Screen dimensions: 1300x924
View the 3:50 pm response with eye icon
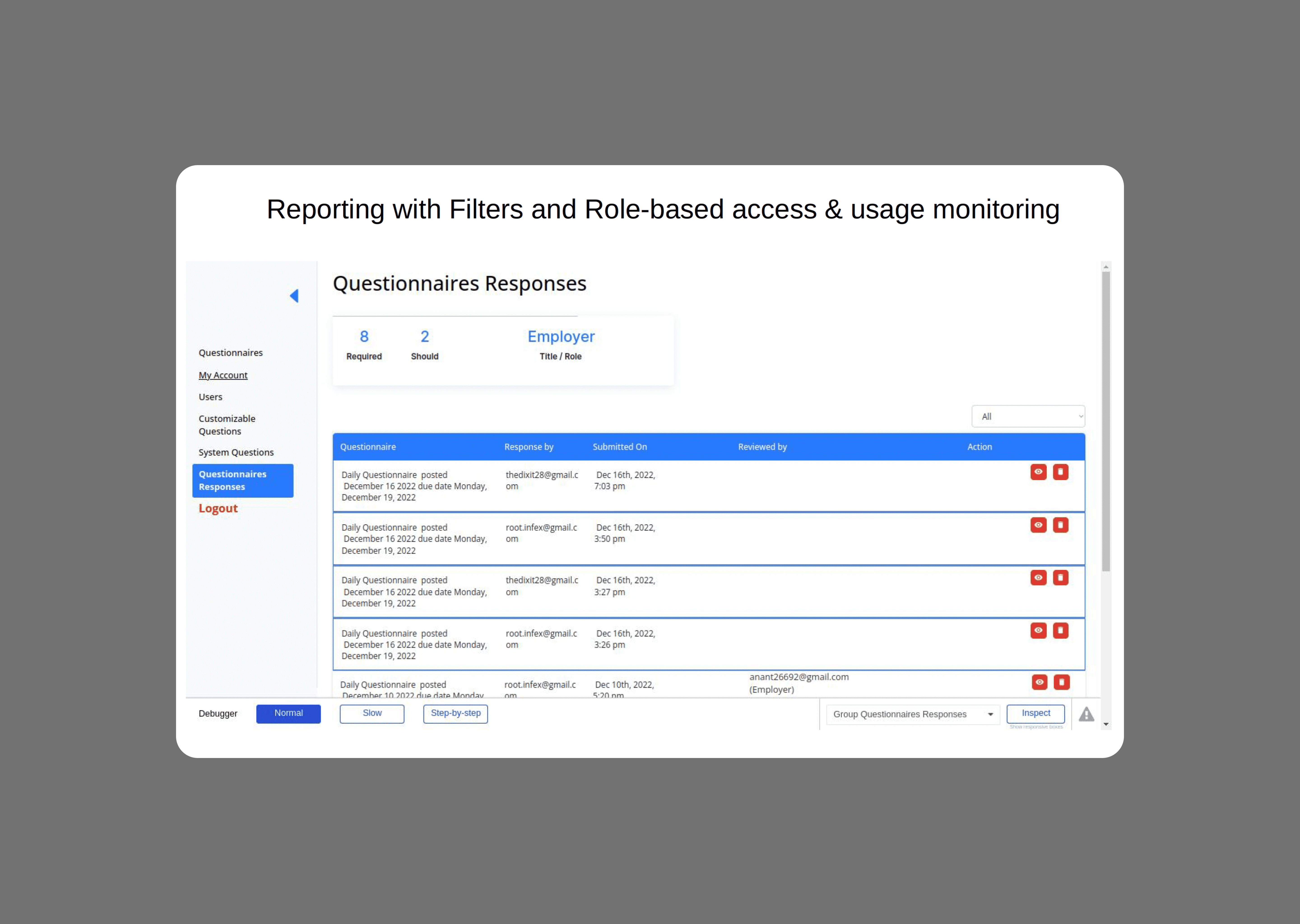(1038, 525)
